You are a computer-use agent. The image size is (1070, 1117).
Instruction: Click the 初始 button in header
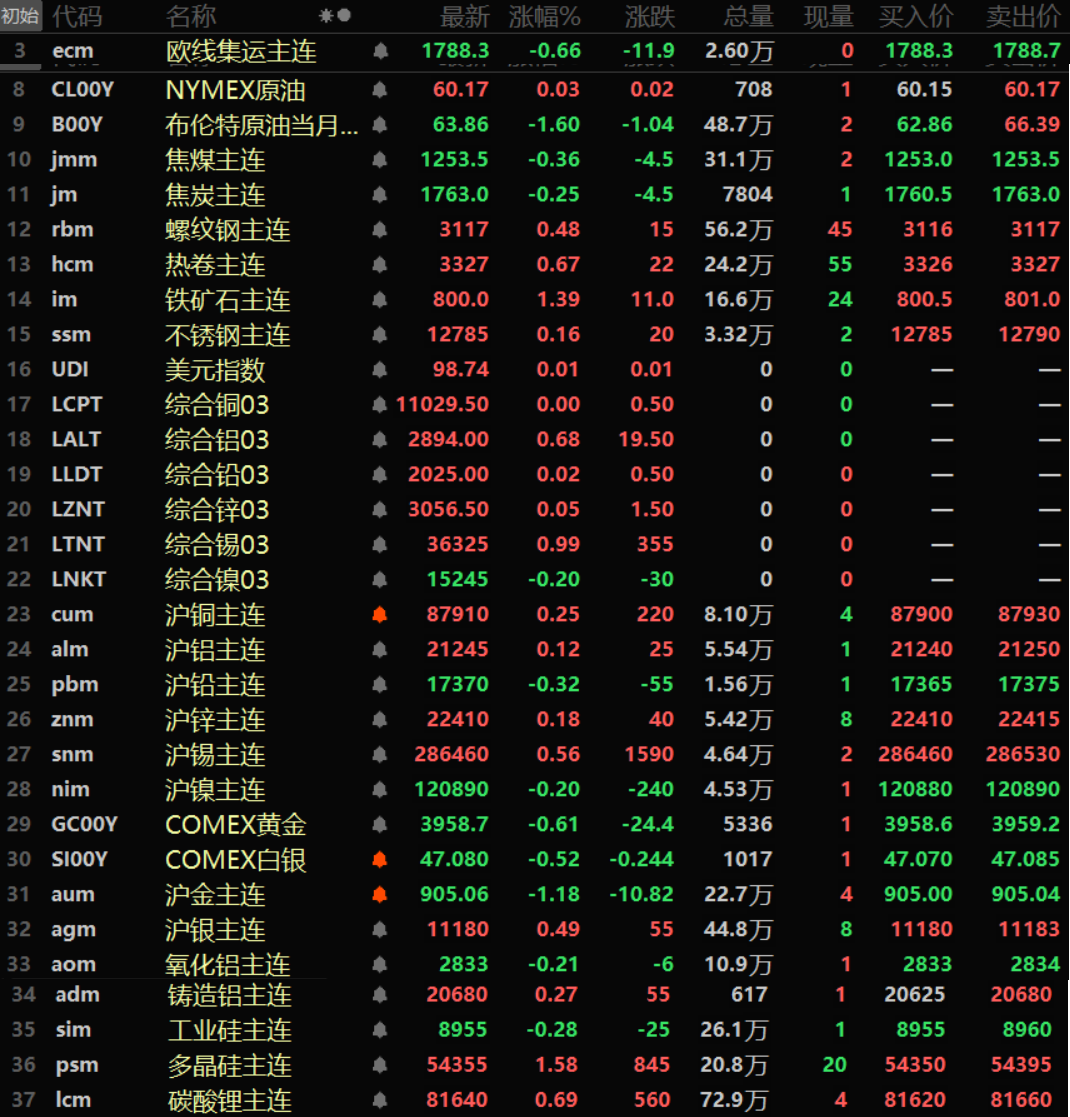click(20, 16)
